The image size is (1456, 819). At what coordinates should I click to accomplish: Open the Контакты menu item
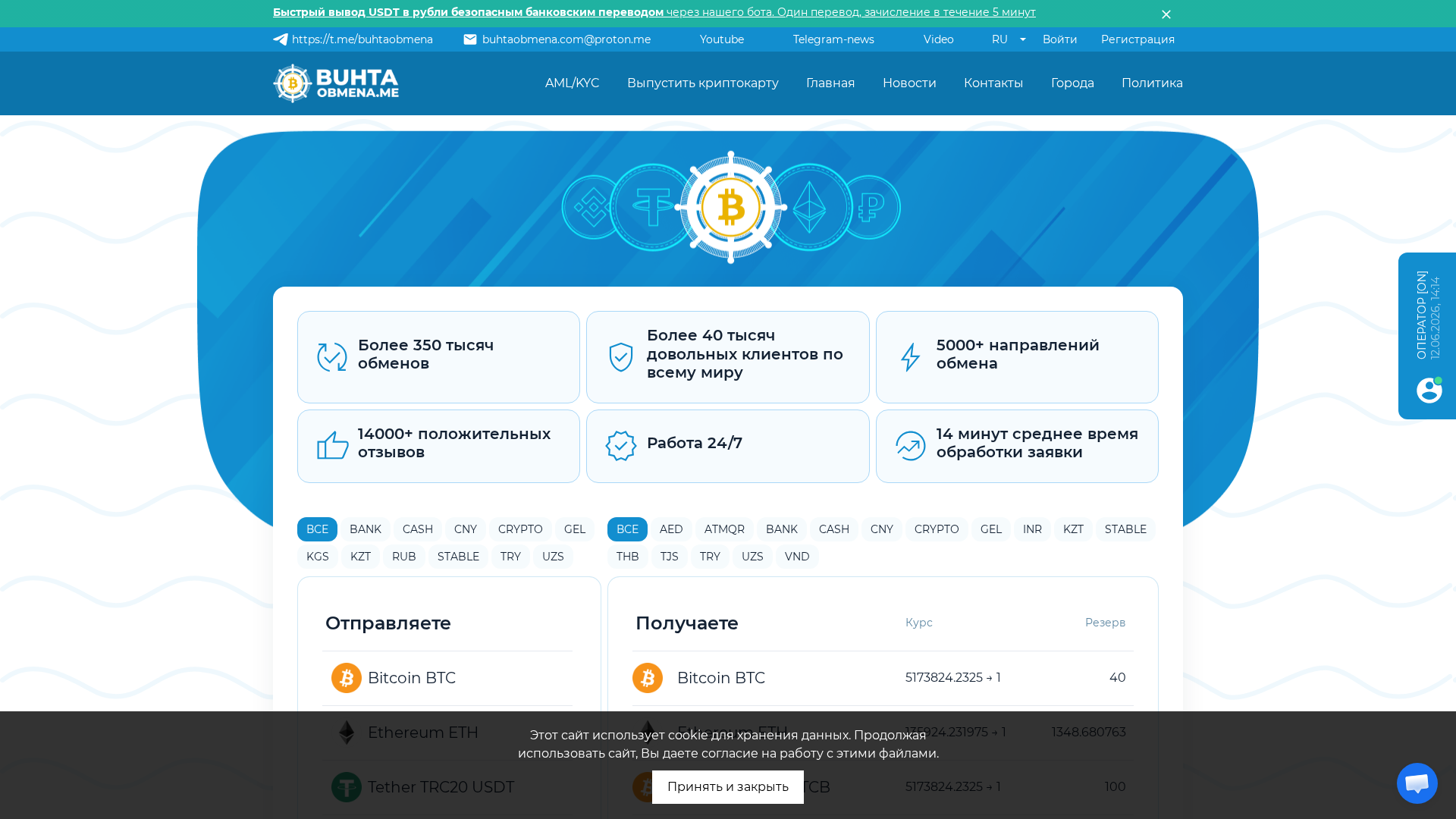(993, 83)
